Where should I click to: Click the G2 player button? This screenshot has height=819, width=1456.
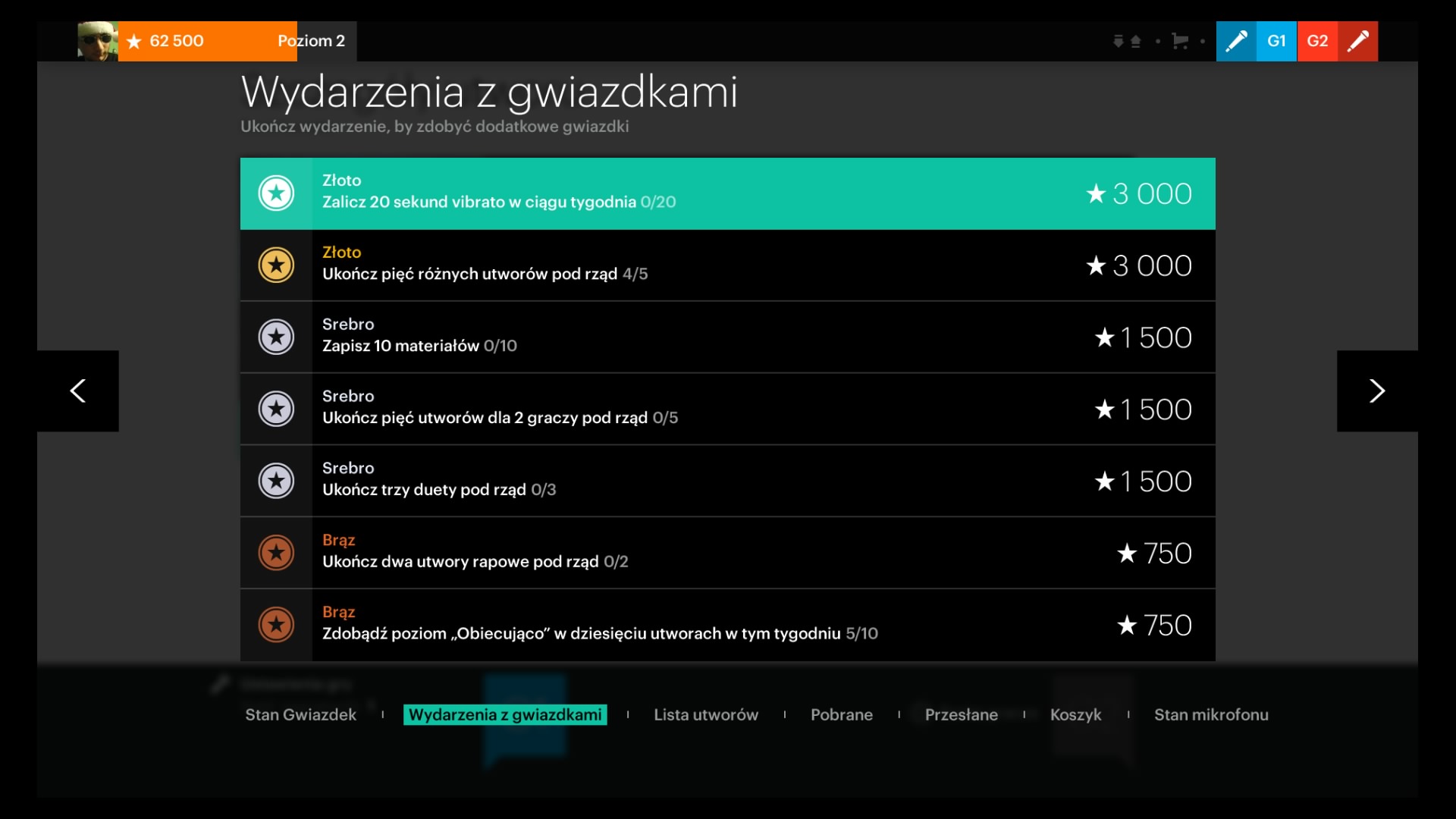(1317, 41)
